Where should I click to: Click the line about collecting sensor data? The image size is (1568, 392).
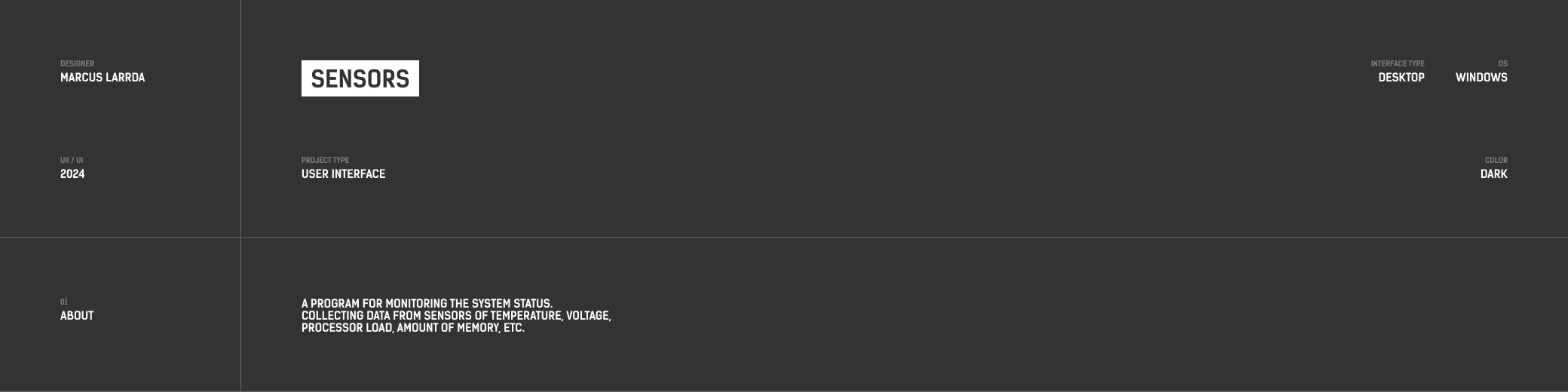pos(456,316)
